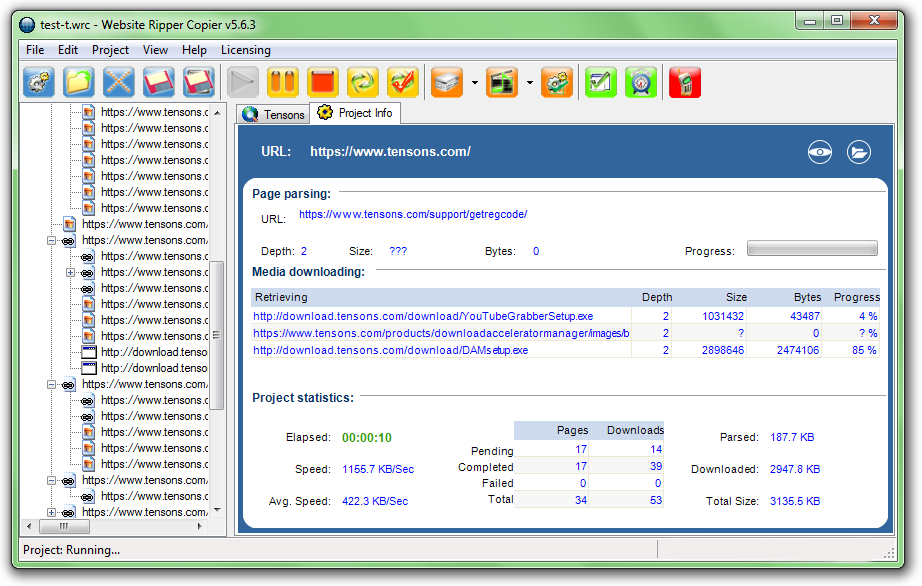Viewport: 922px width, 586px height.
Task: Open the getregcode page parsing URL link
Action: point(413,215)
